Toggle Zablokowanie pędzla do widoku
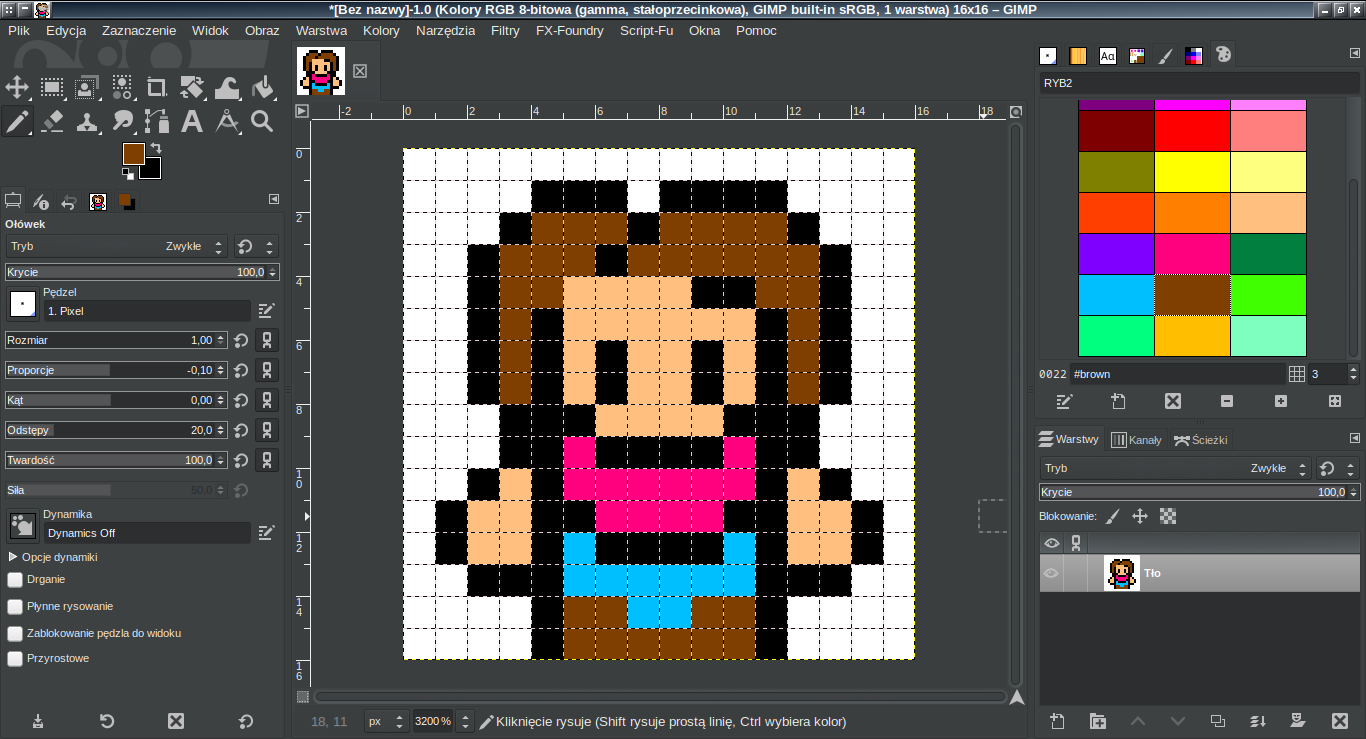 [15, 633]
